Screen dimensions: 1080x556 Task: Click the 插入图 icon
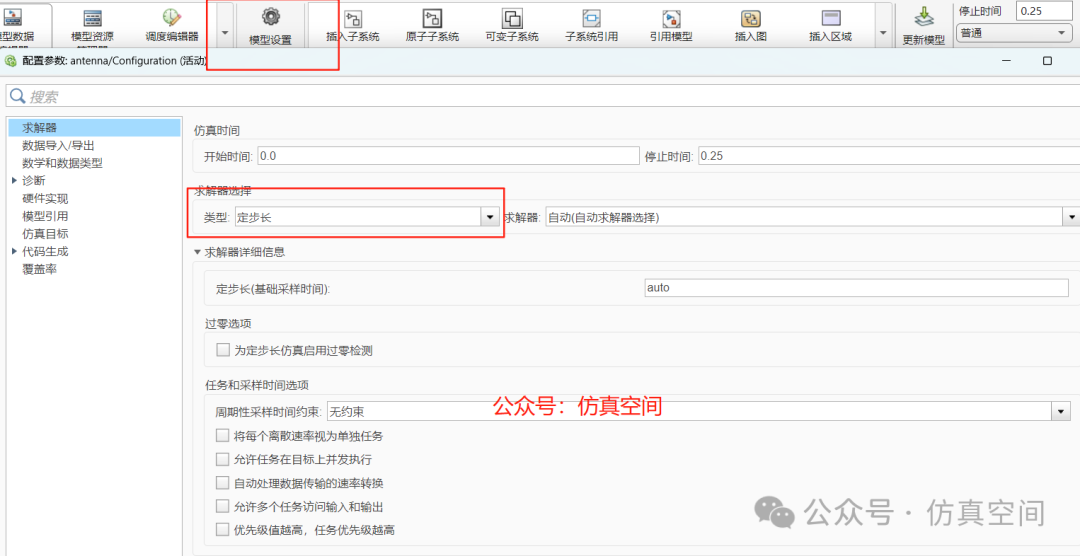750,19
